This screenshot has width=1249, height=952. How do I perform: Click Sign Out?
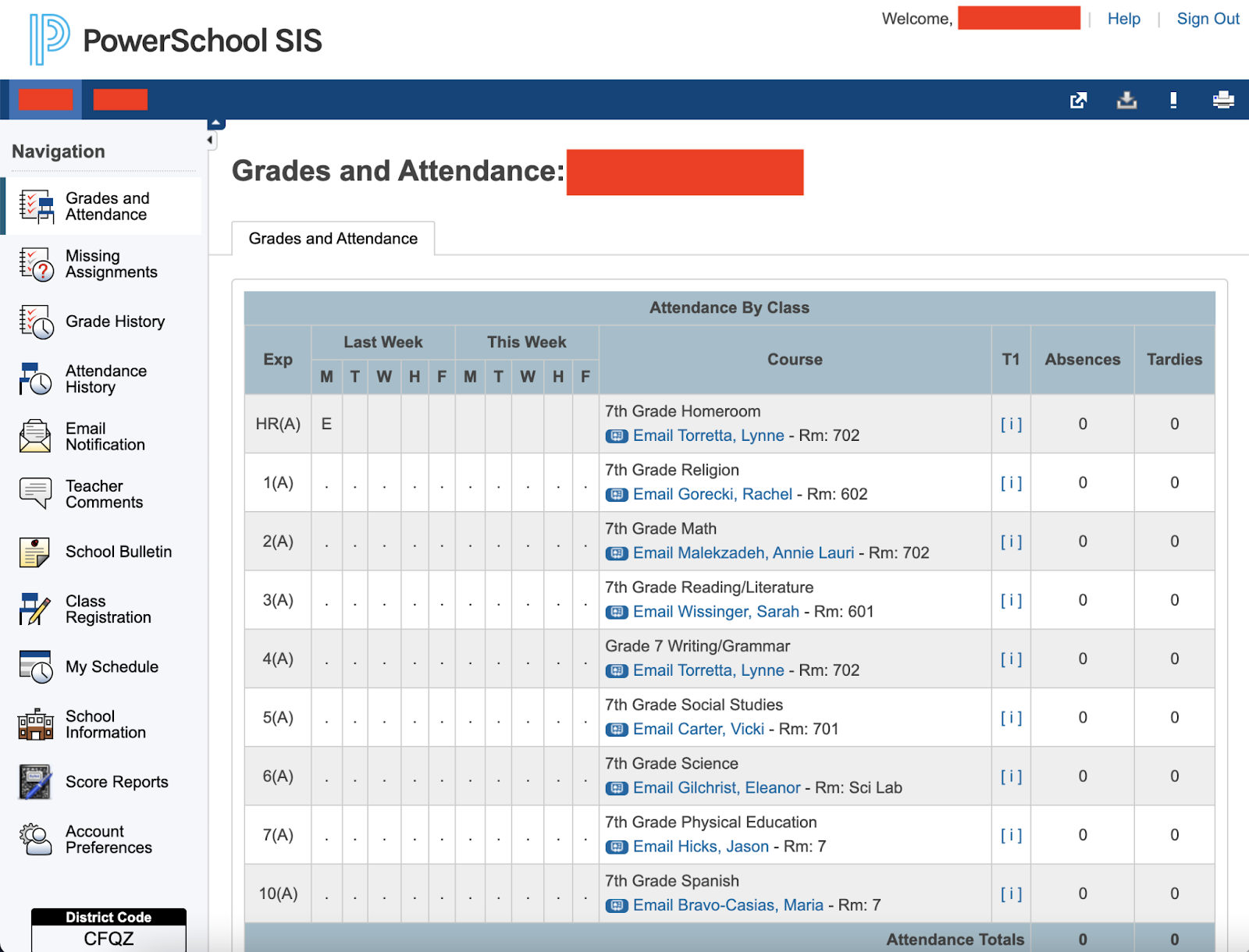(x=1208, y=19)
